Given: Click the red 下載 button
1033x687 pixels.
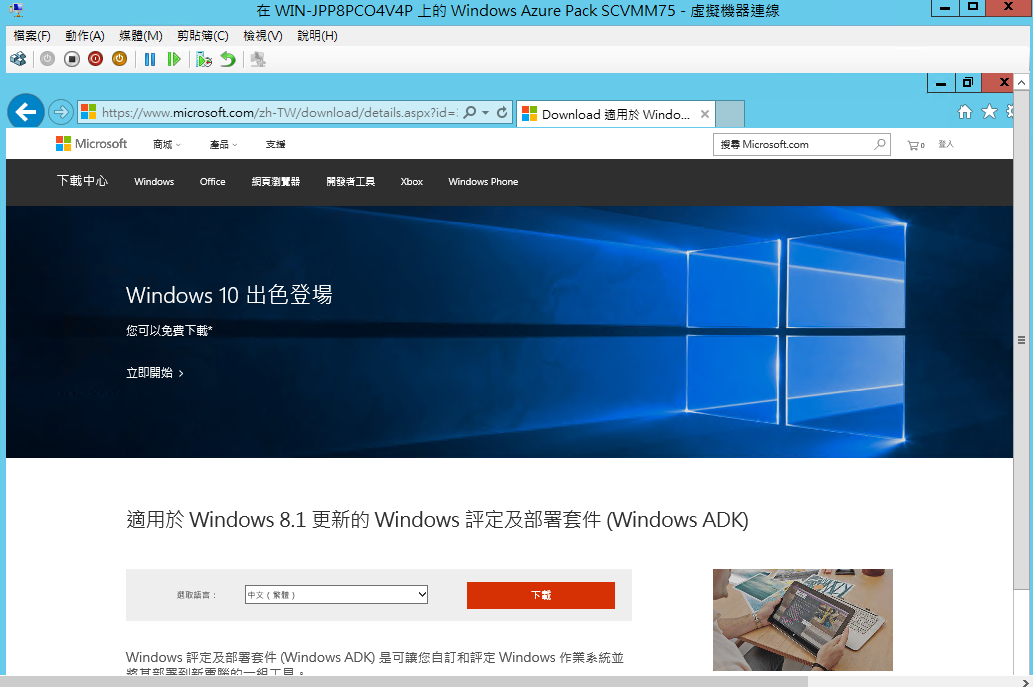Looking at the screenshot, I should pos(541,595).
